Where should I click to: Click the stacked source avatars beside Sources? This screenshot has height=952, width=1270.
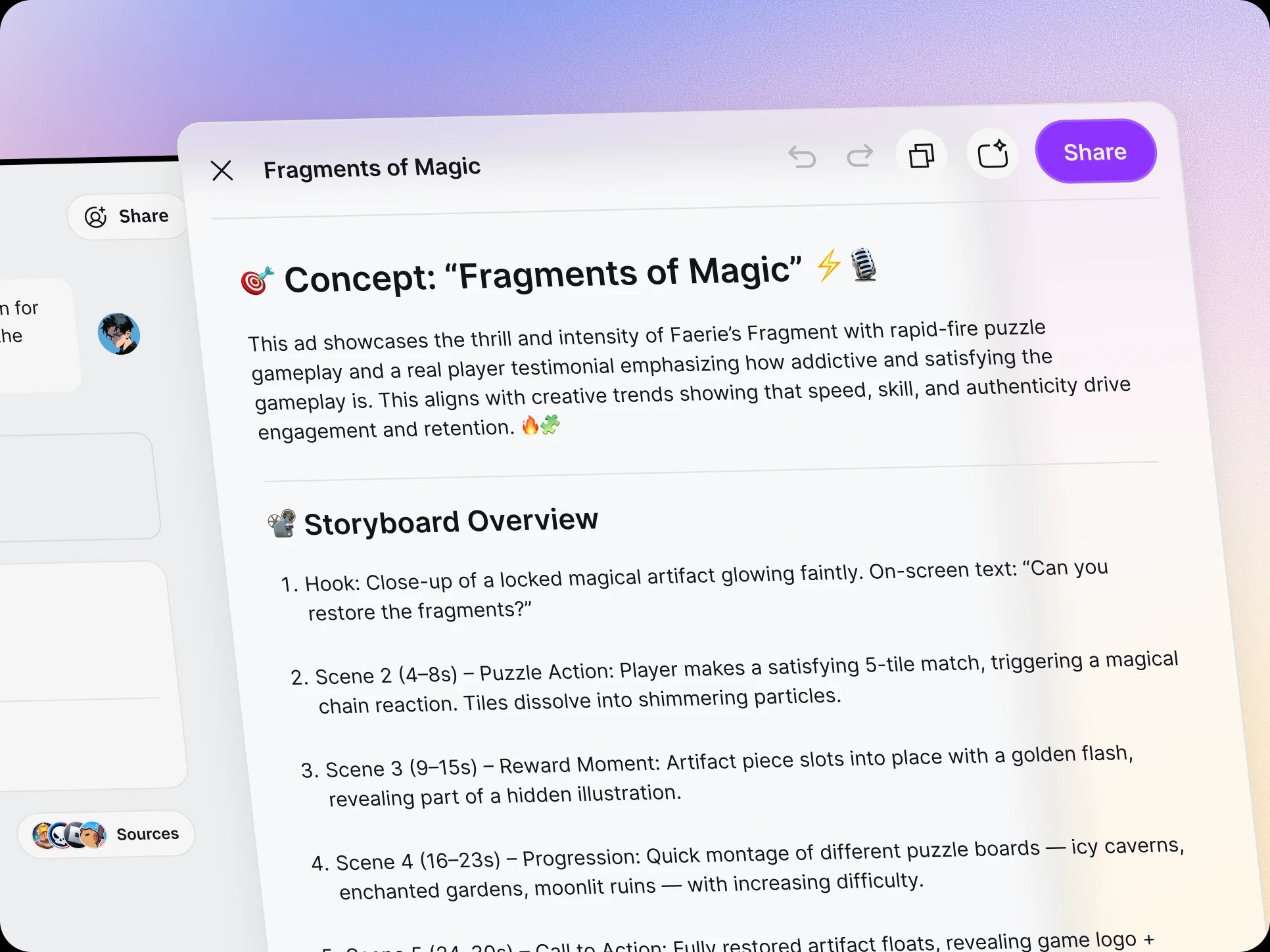coord(70,835)
